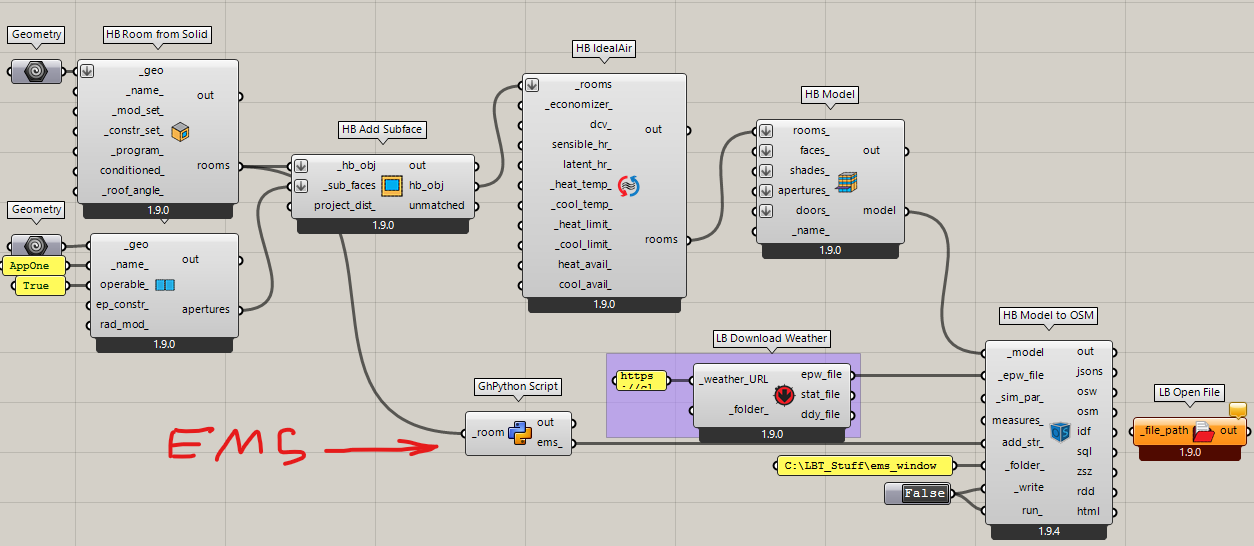1254x546 pixels.
Task: Click the HB Model to OSM icon
Action: tap(1060, 431)
